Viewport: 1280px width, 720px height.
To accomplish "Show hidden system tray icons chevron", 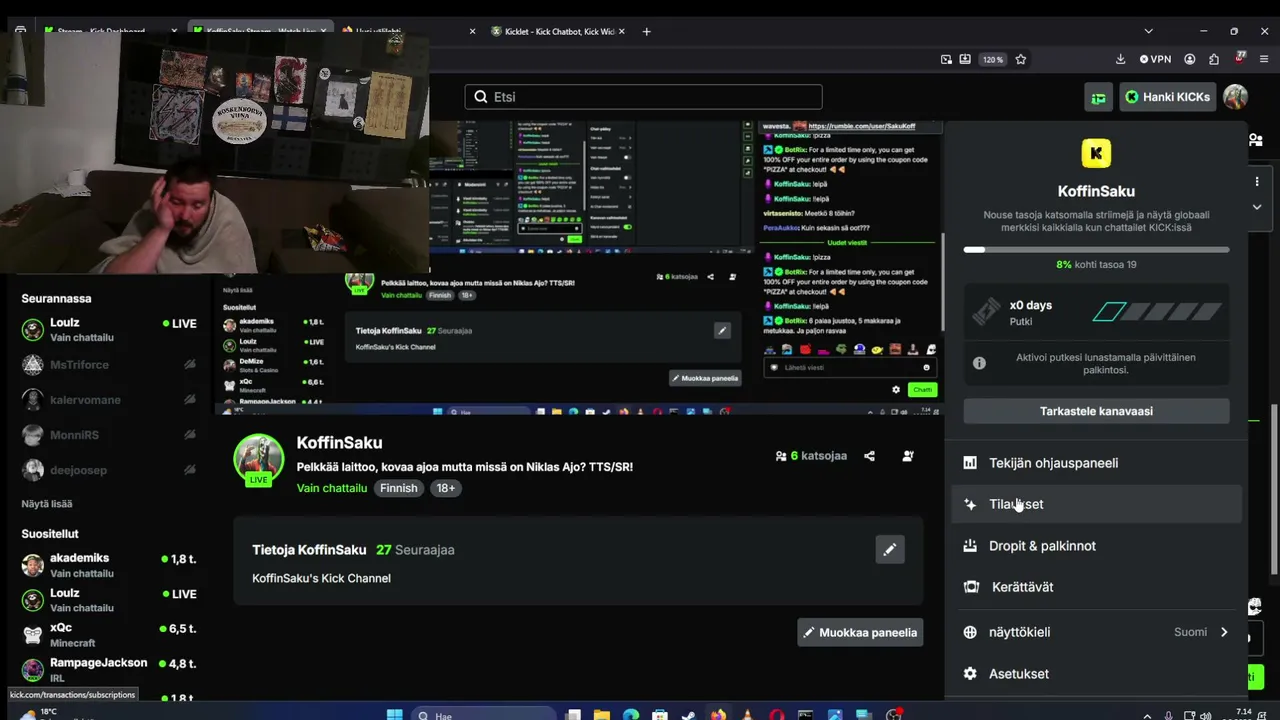I will pos(1147,715).
